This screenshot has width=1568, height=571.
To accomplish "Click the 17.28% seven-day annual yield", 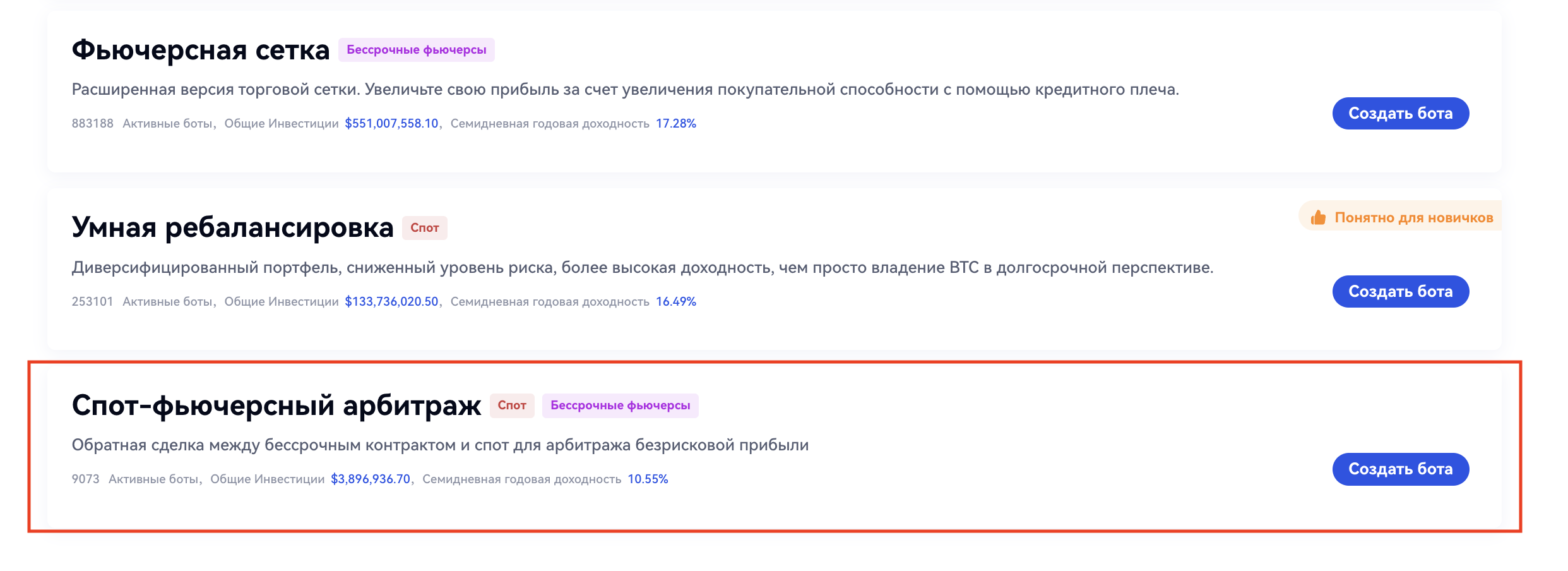I will pyautogui.click(x=675, y=124).
